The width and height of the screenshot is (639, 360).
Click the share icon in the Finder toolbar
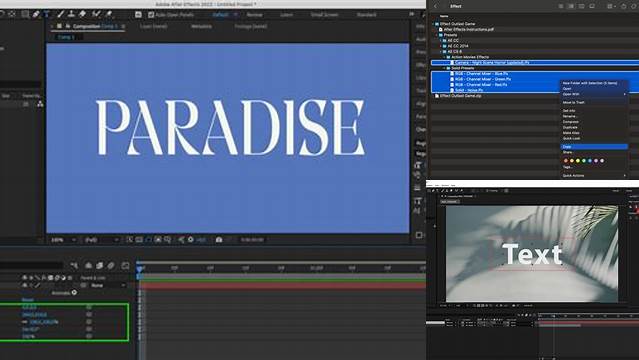[x=623, y=6]
